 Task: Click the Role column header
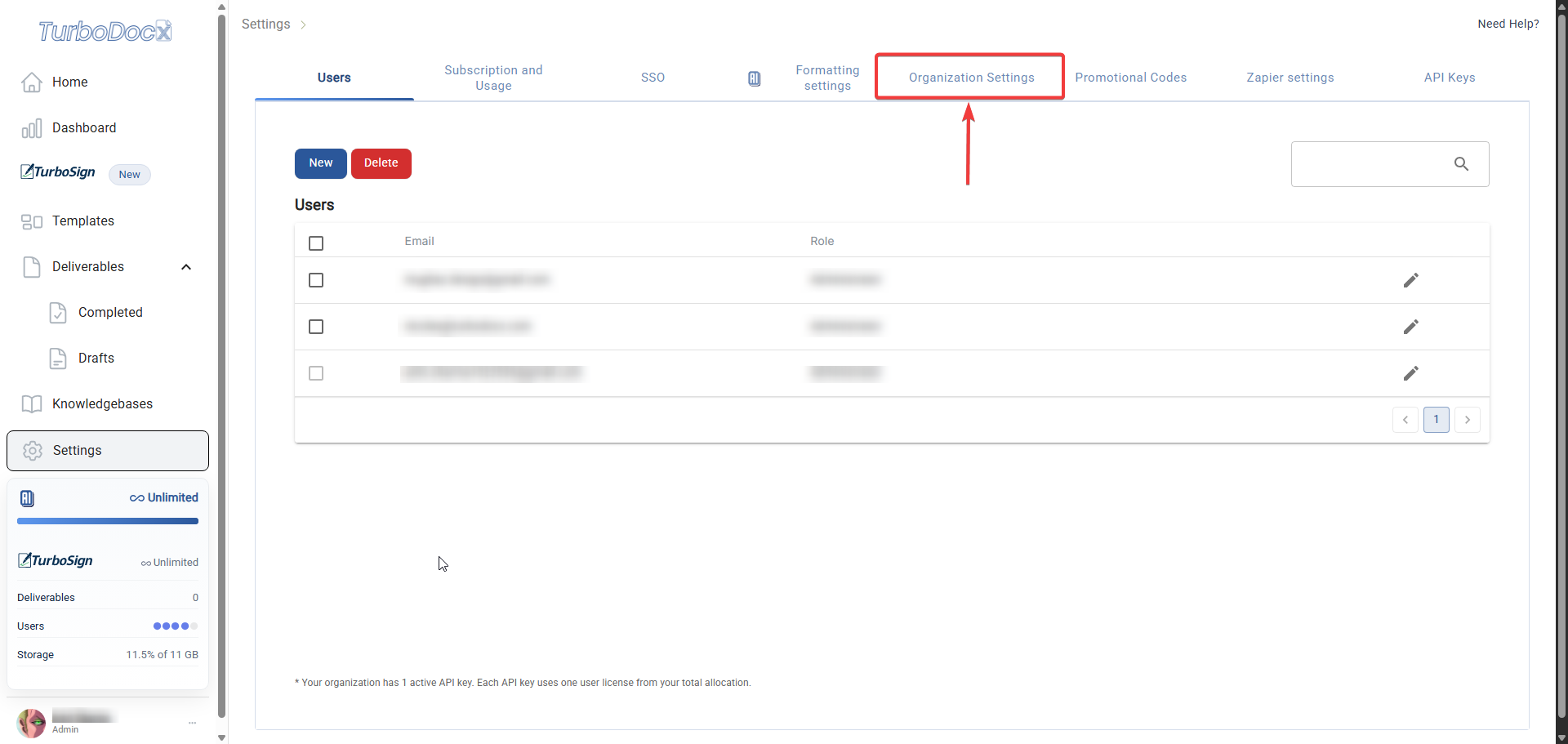click(x=822, y=241)
